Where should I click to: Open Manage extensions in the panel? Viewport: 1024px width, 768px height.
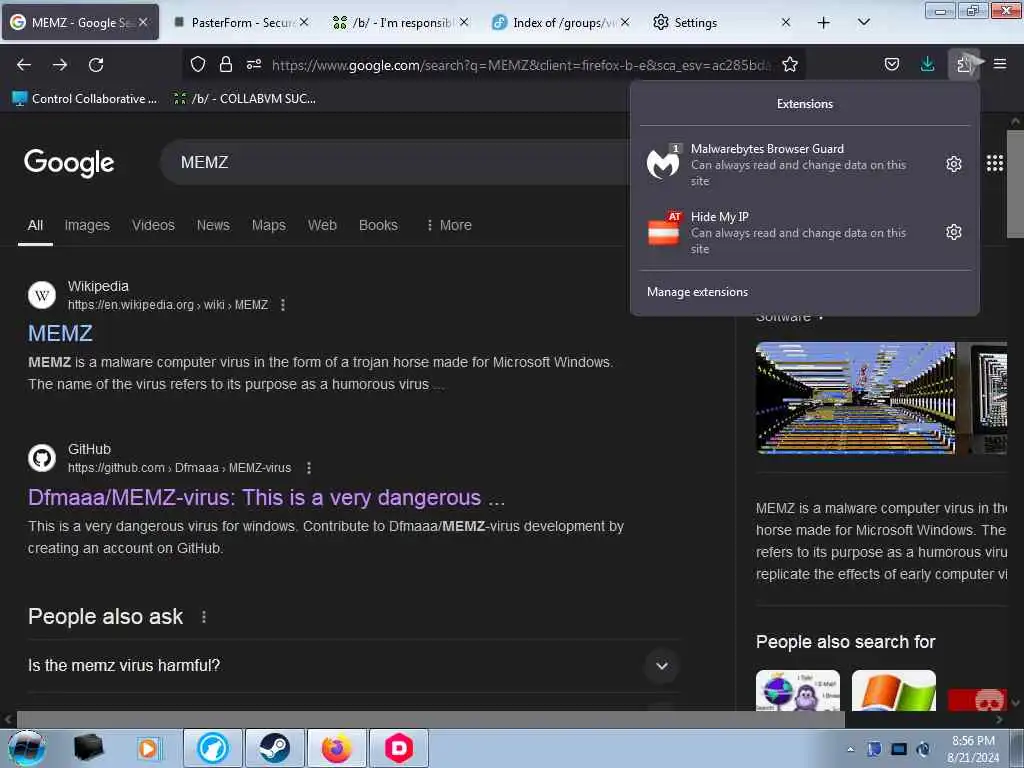click(x=697, y=293)
